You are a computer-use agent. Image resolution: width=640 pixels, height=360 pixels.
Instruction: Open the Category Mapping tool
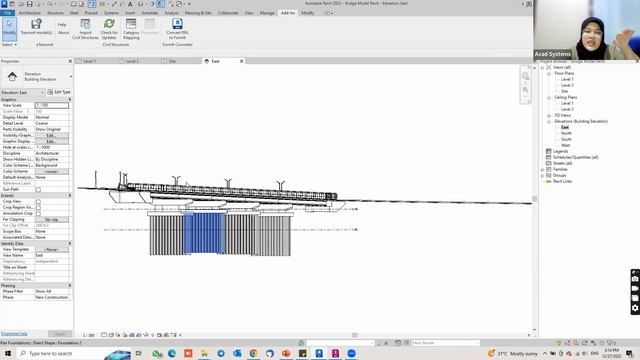pyautogui.click(x=131, y=29)
